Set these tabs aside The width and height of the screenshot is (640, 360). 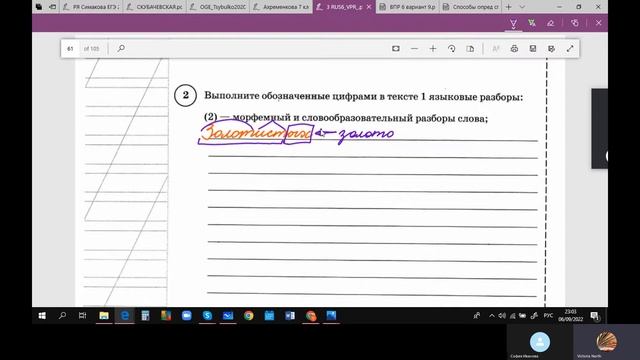(53, 7)
